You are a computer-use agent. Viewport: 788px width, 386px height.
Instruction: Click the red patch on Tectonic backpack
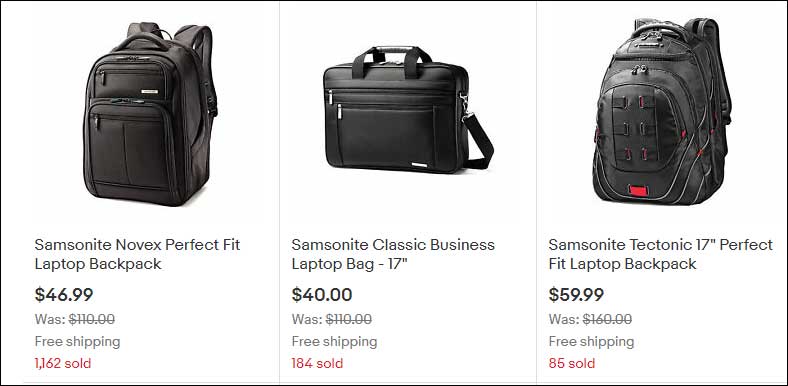pyautogui.click(x=638, y=190)
